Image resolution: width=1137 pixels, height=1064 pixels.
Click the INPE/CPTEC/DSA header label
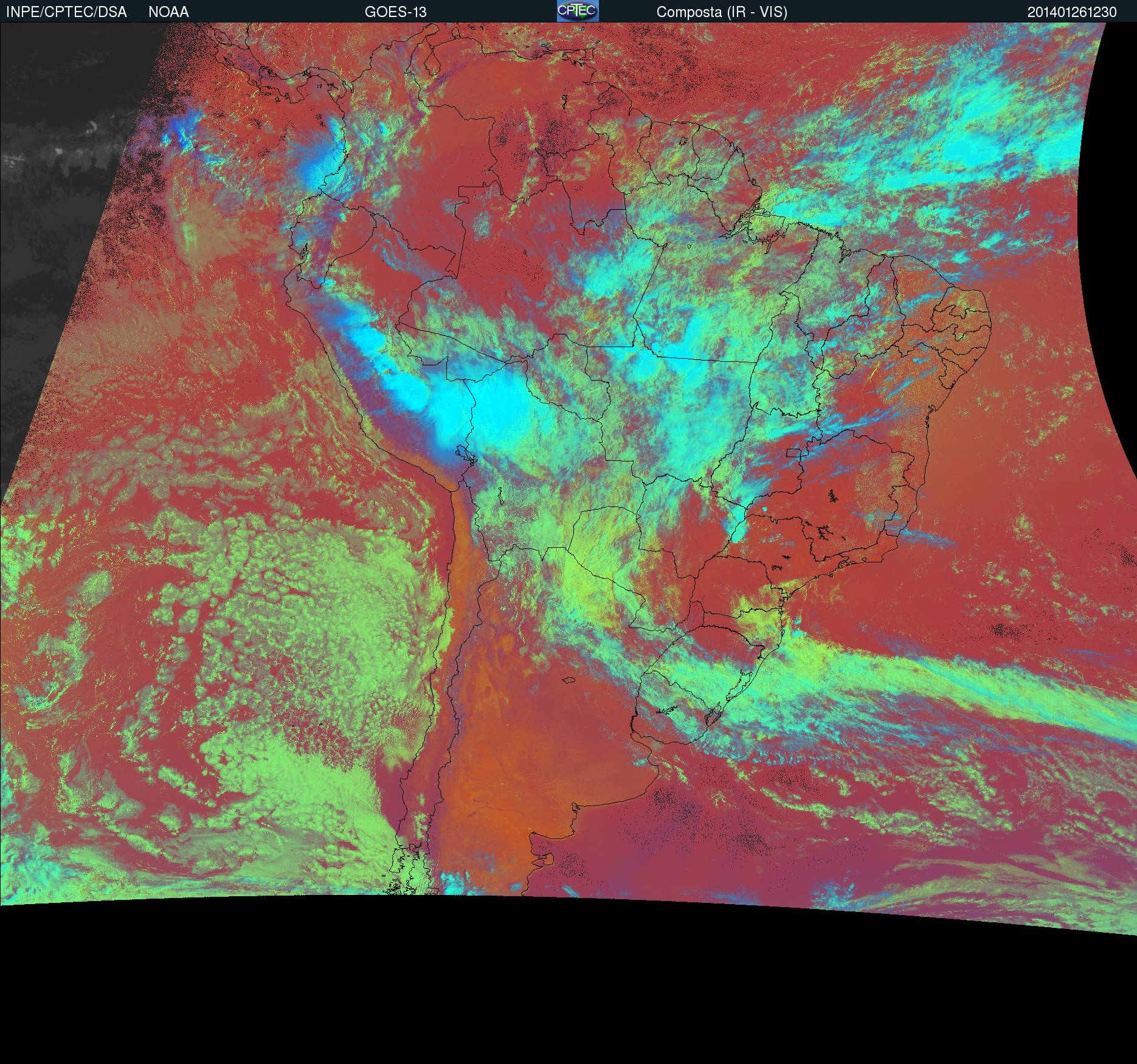[66, 12]
